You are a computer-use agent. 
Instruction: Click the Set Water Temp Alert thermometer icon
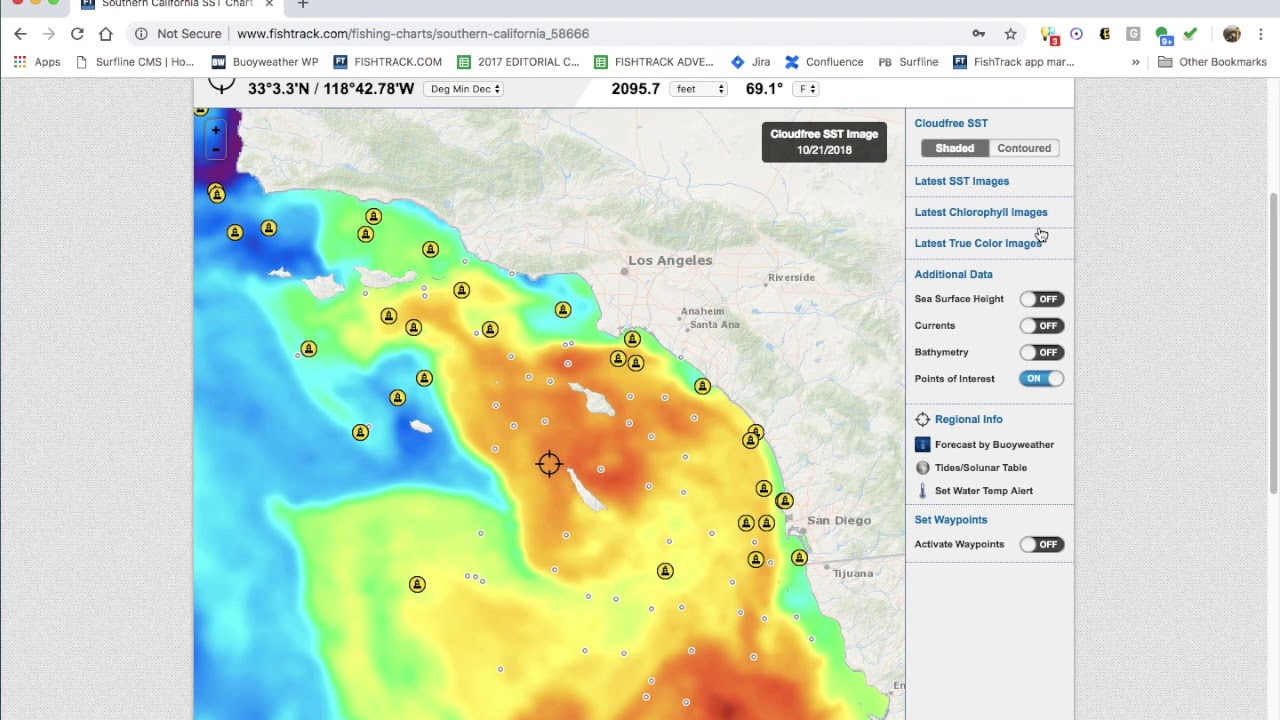coord(923,491)
